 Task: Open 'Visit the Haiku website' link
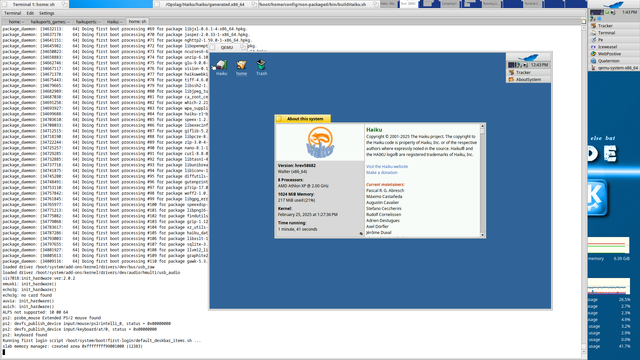click(387, 167)
